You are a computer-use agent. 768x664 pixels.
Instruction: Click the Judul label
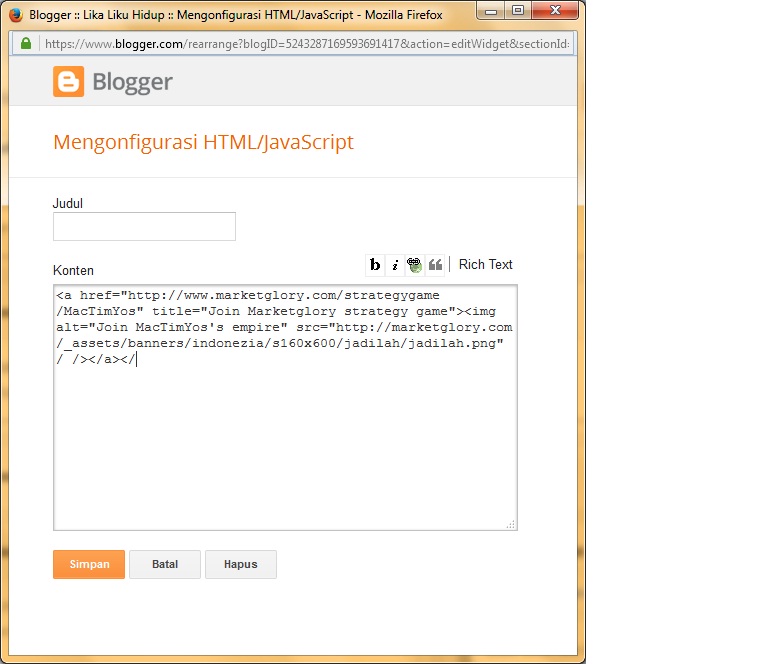pyautogui.click(x=68, y=203)
